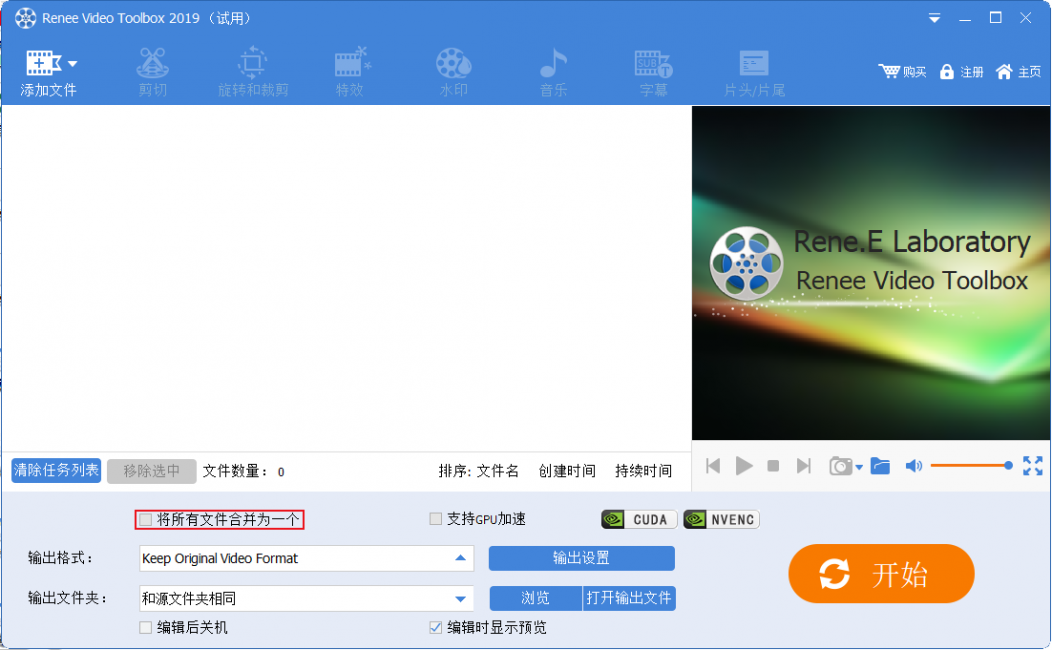Open the 输出文件夹 dropdown
Image resolution: width=1052 pixels, height=650 pixels.
307,598
